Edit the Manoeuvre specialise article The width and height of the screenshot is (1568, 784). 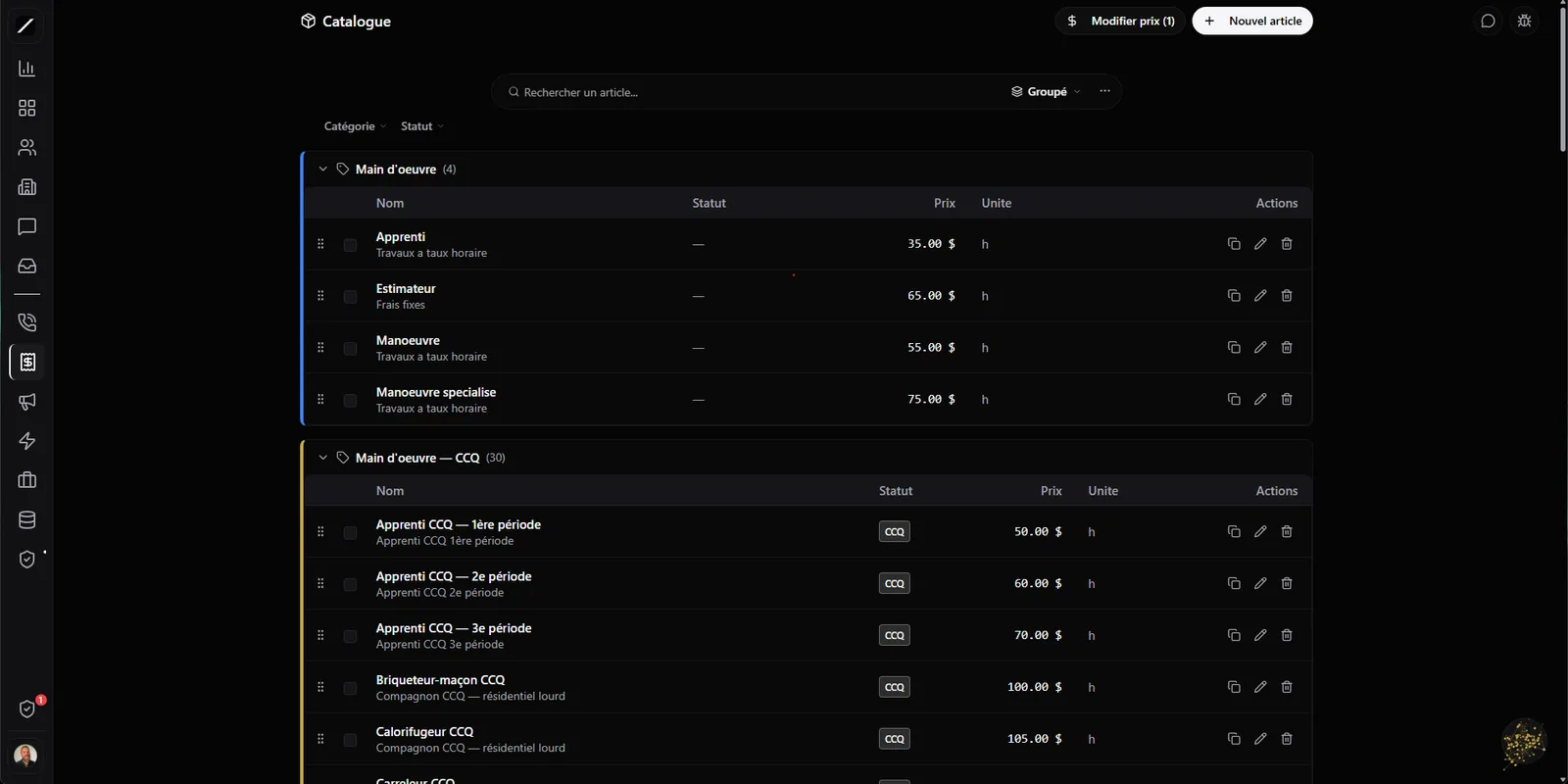[x=1260, y=400]
